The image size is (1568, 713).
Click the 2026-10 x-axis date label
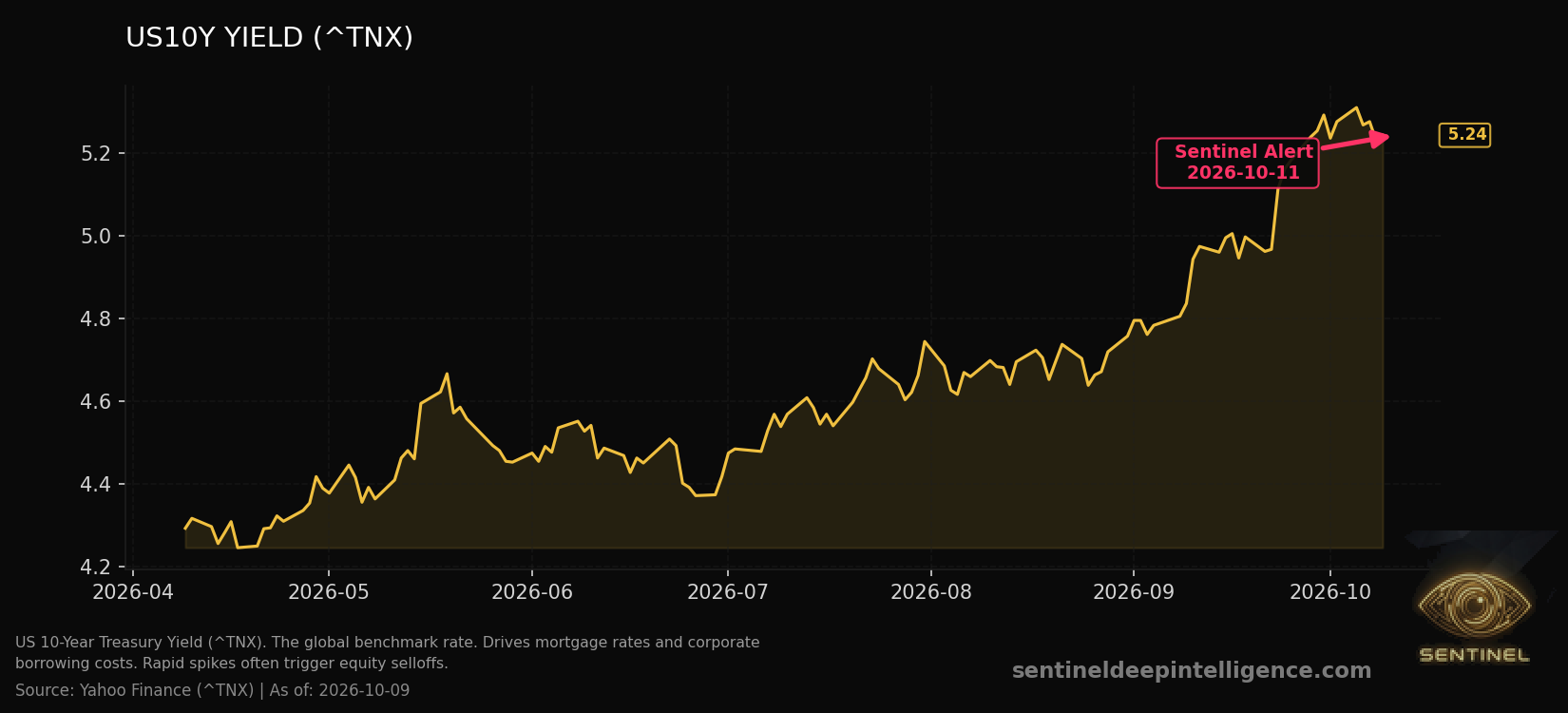point(1330,592)
